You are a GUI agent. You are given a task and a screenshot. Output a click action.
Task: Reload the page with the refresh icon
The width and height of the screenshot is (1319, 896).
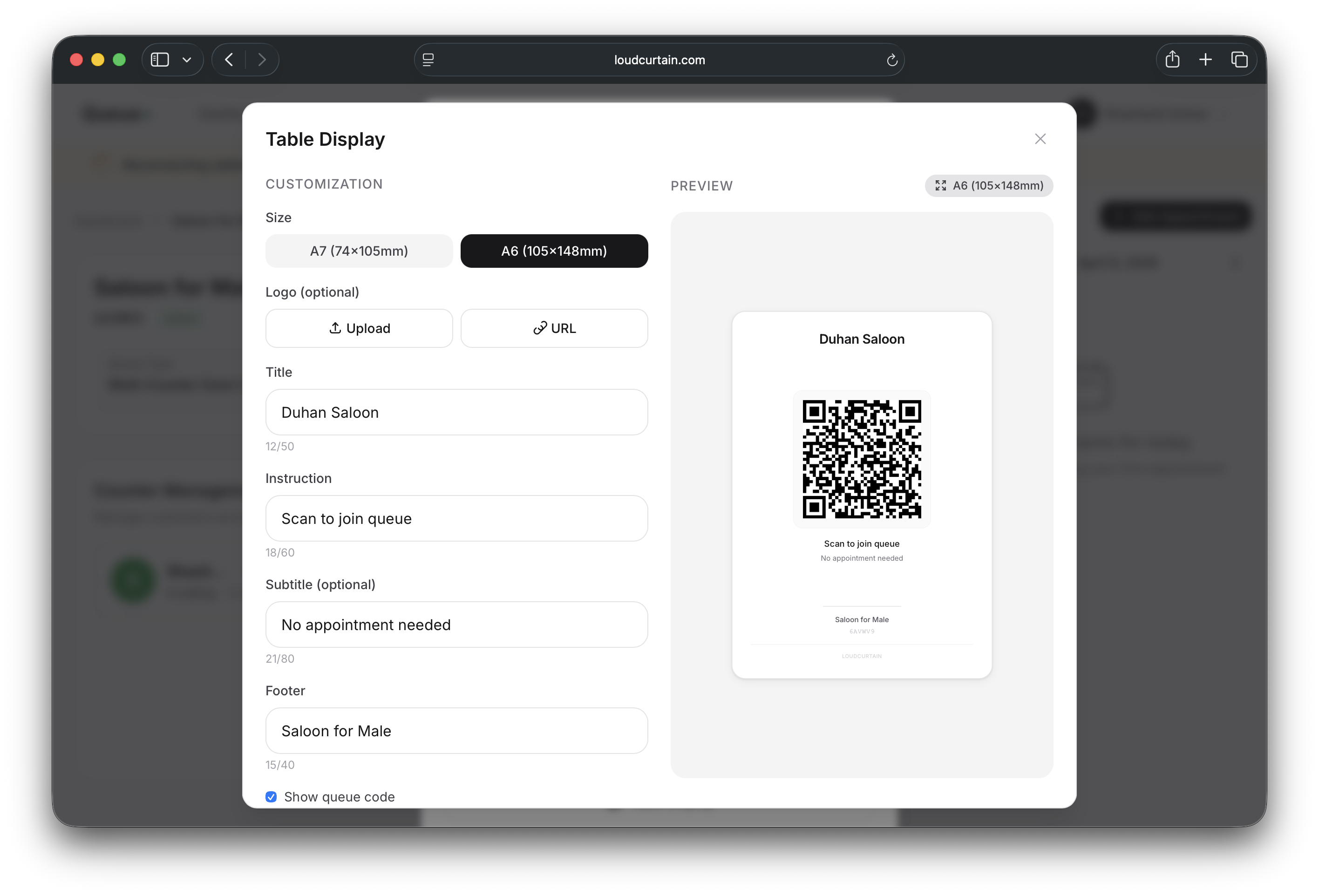point(891,60)
